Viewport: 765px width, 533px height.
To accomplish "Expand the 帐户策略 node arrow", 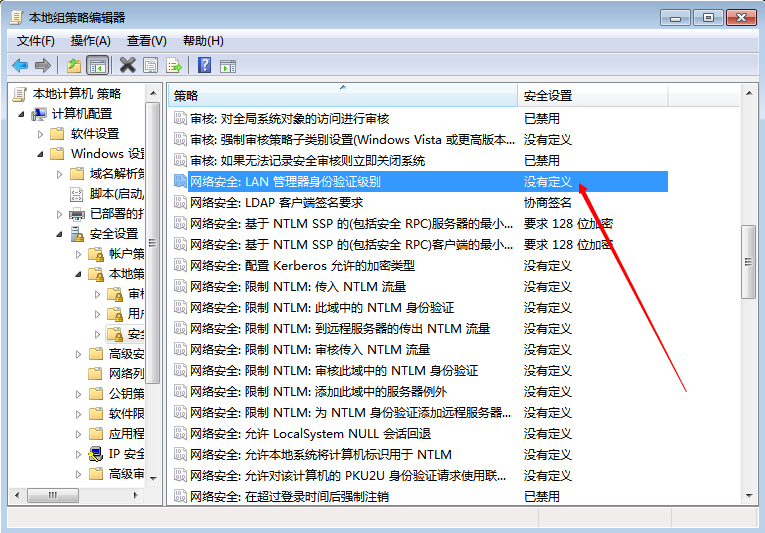I will 79,254.
